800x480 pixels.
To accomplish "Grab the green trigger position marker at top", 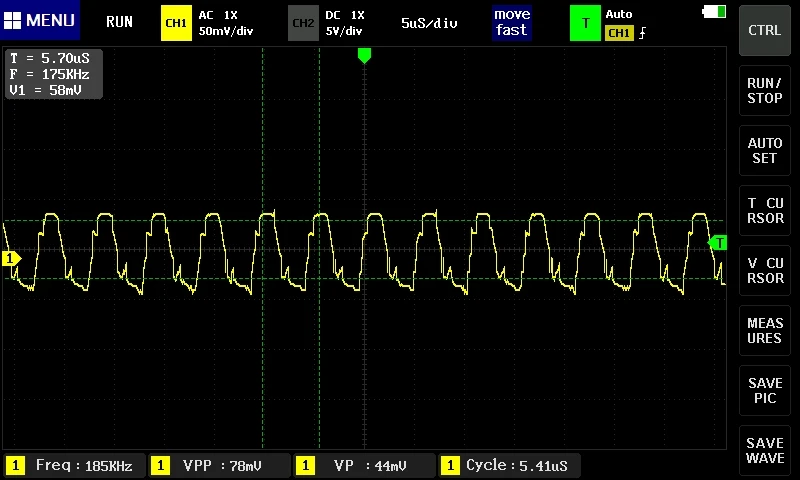I will point(364,55).
